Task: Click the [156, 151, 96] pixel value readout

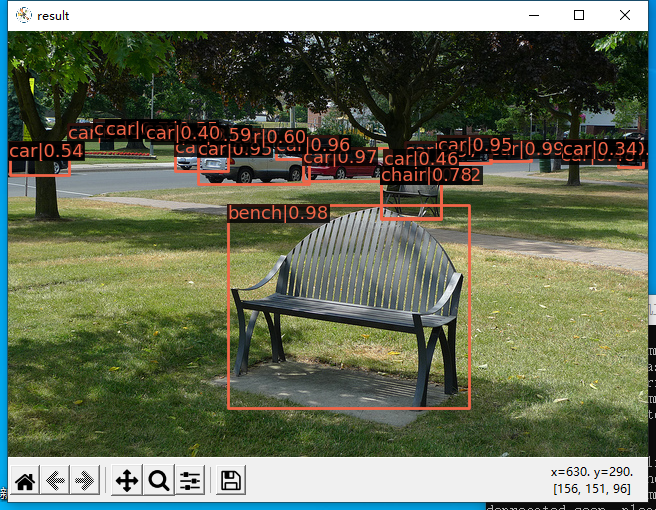Action: pyautogui.click(x=592, y=489)
